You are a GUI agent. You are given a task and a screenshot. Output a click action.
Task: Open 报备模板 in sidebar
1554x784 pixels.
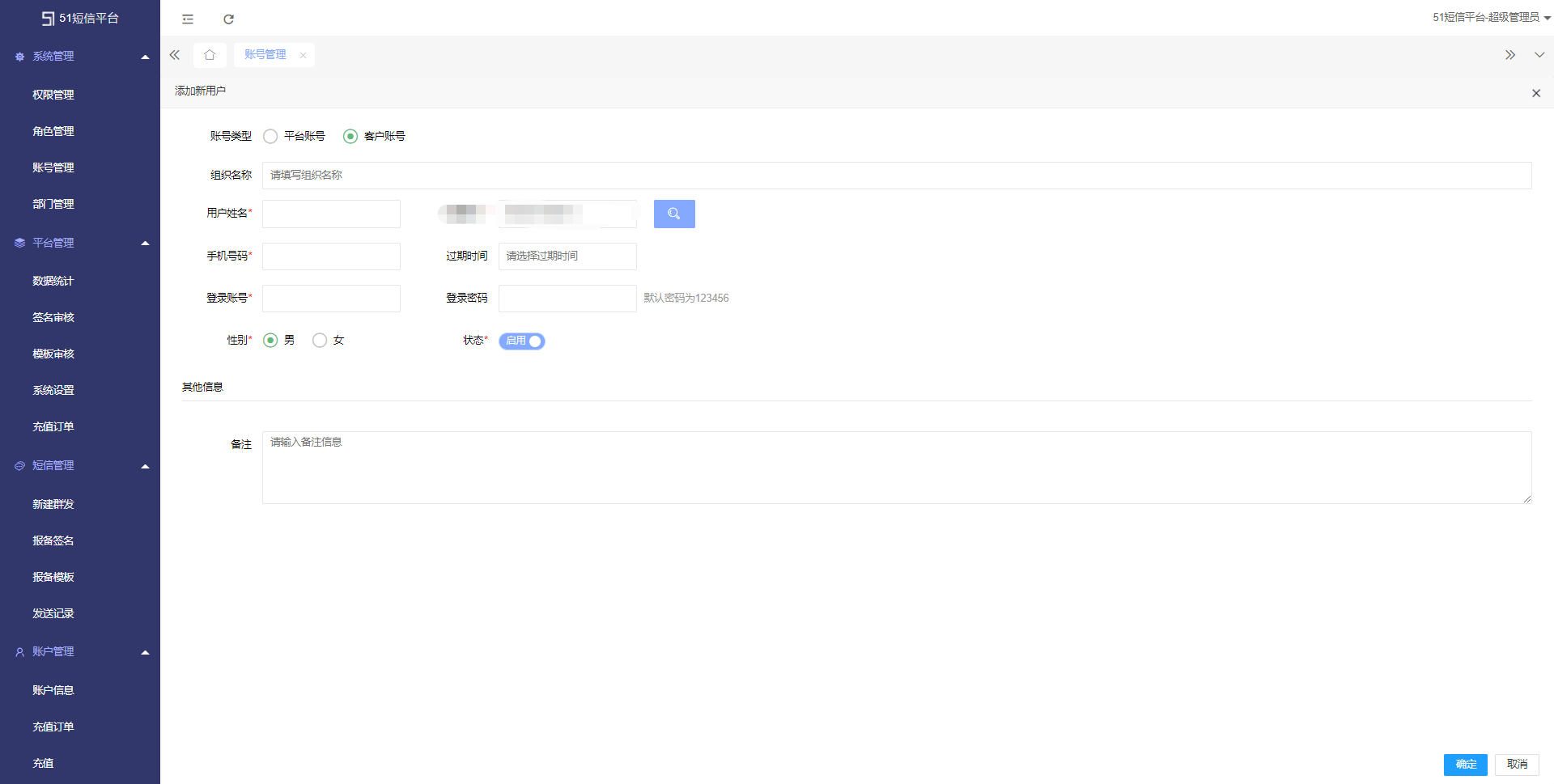[x=53, y=577]
